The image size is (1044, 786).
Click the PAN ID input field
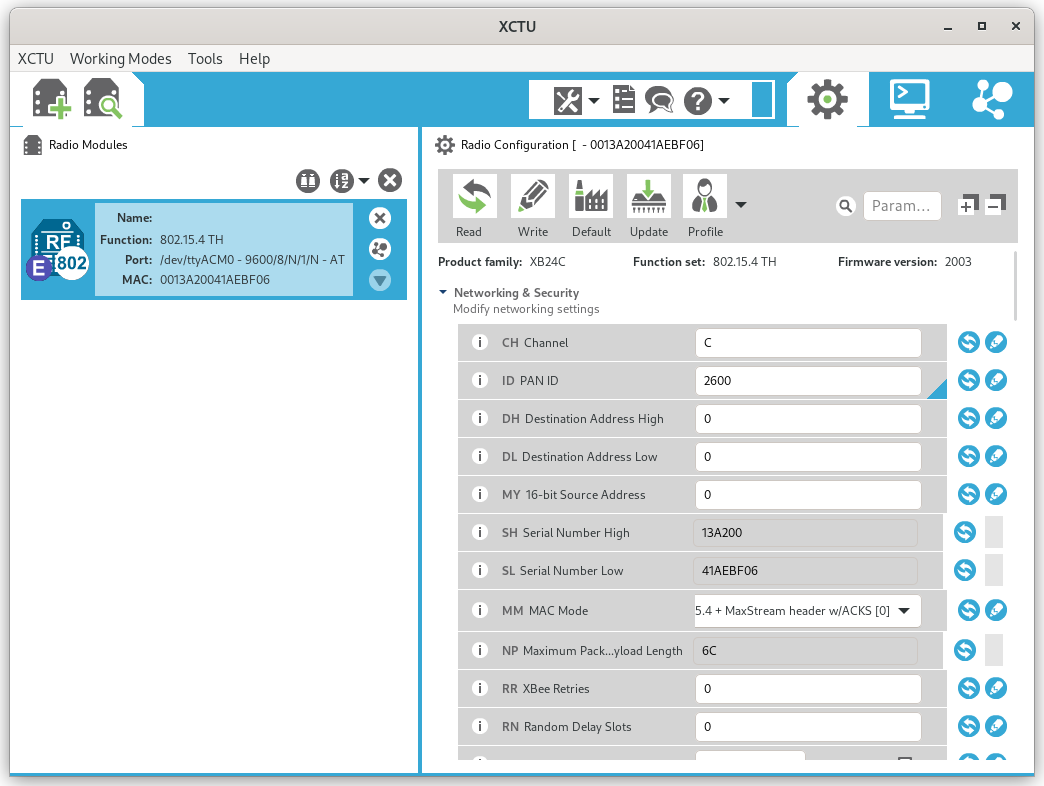(807, 381)
